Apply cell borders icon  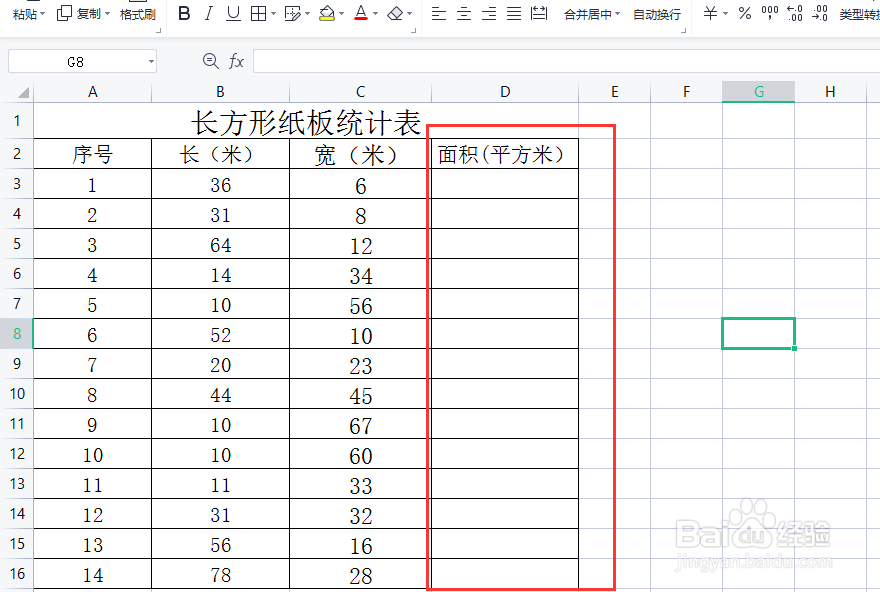point(258,13)
